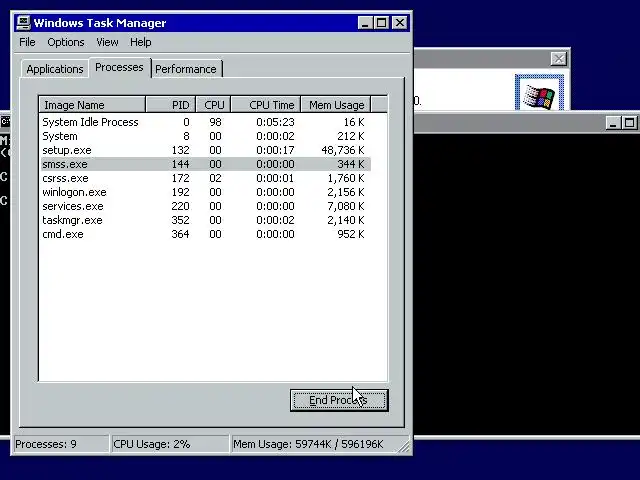Viewport: 640px width, 480px height.
Task: Sort by Mem Usage column header
Action: 336,105
